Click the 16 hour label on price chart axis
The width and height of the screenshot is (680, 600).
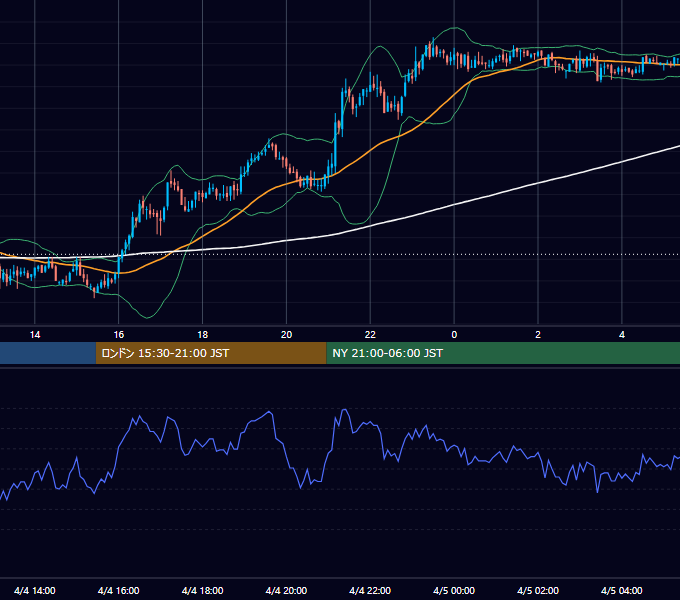click(x=118, y=335)
